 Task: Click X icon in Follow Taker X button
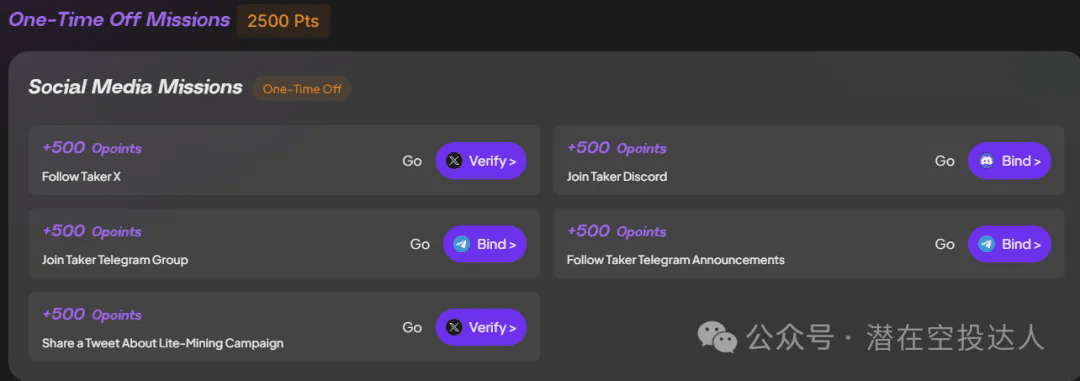point(454,161)
